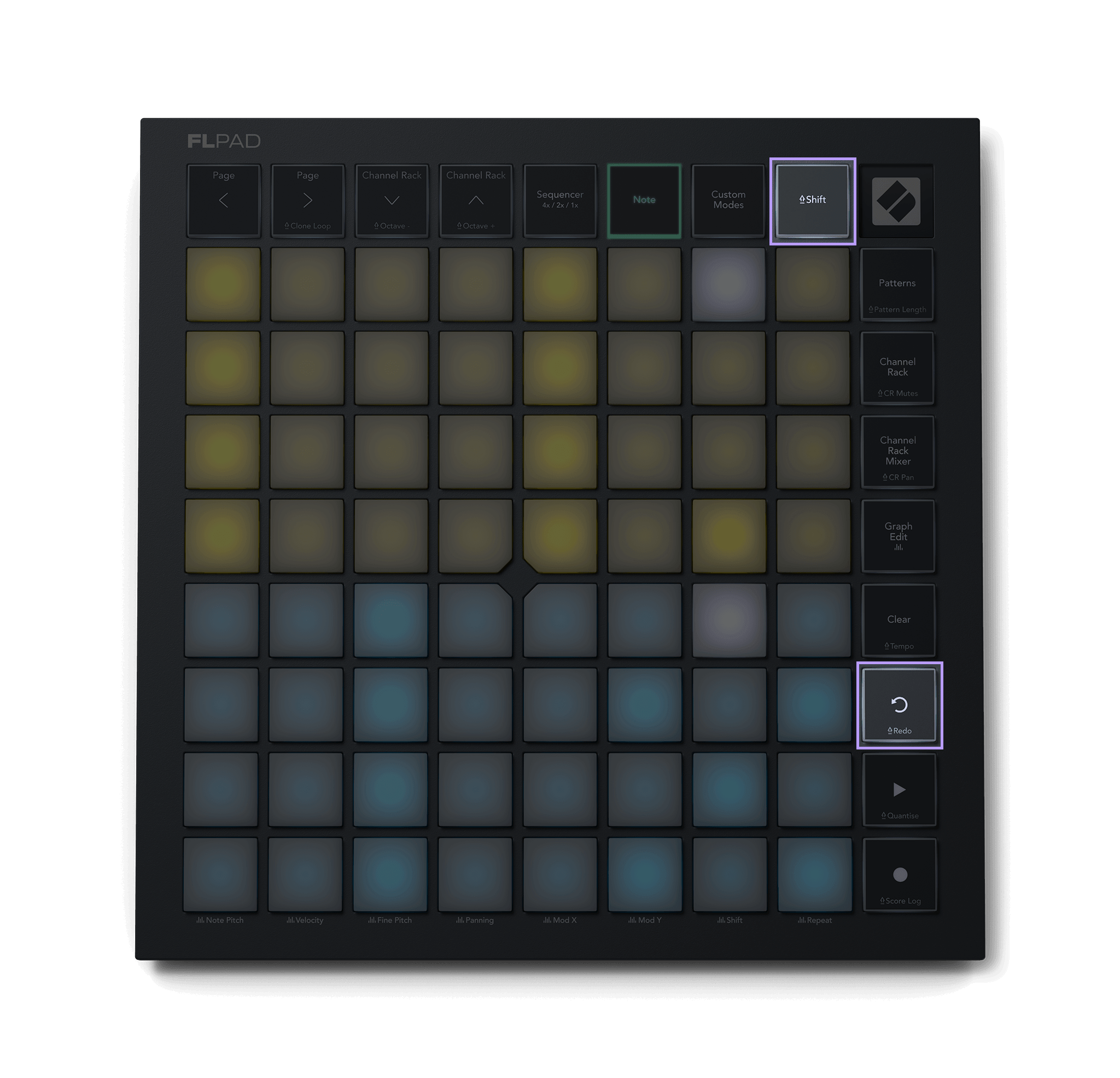Viewport: 1120px width, 1078px height.
Task: Open the Patterns (Pattern Length) button
Action: coord(897,284)
